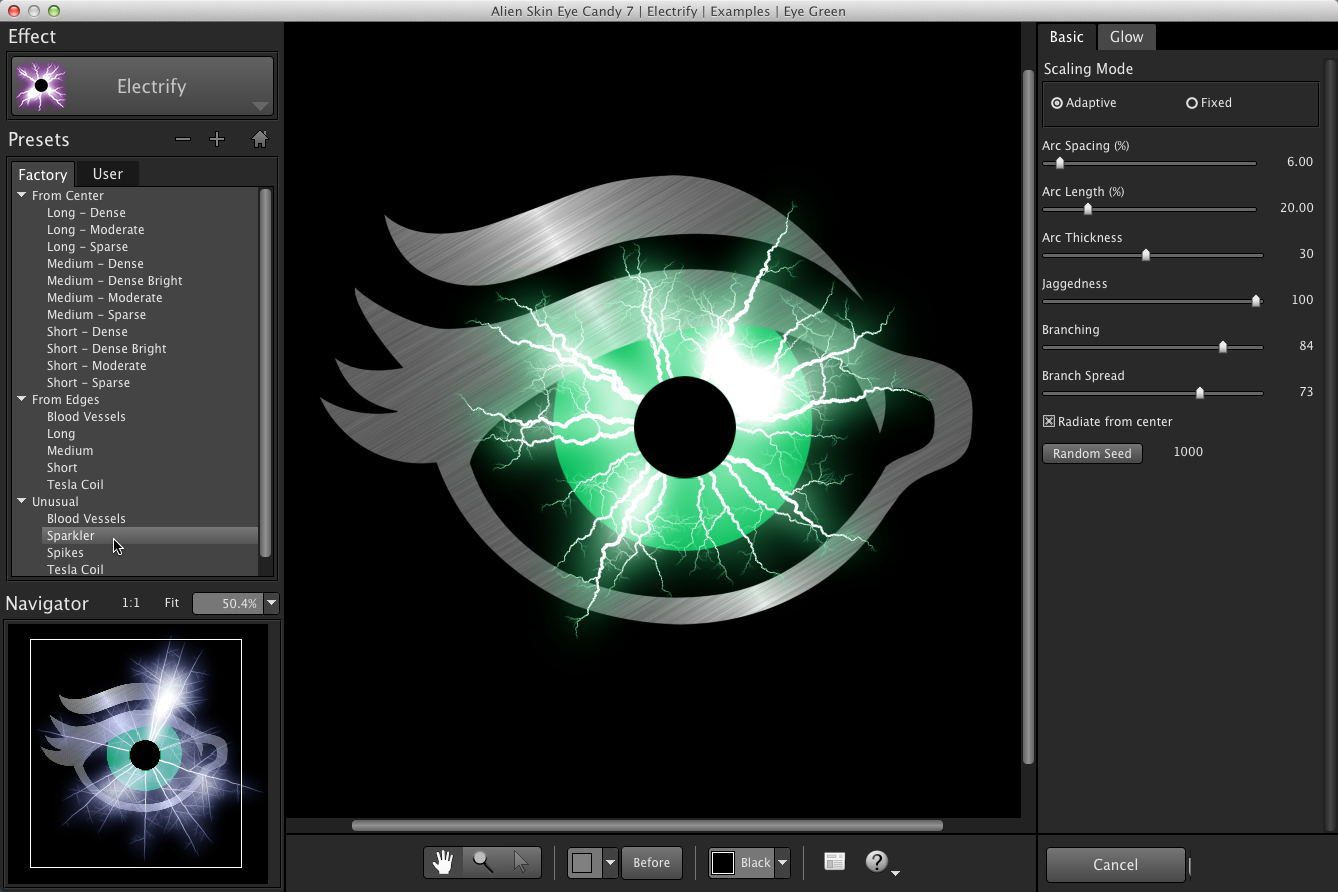
Task: Click the Random Seed button
Action: pos(1092,453)
